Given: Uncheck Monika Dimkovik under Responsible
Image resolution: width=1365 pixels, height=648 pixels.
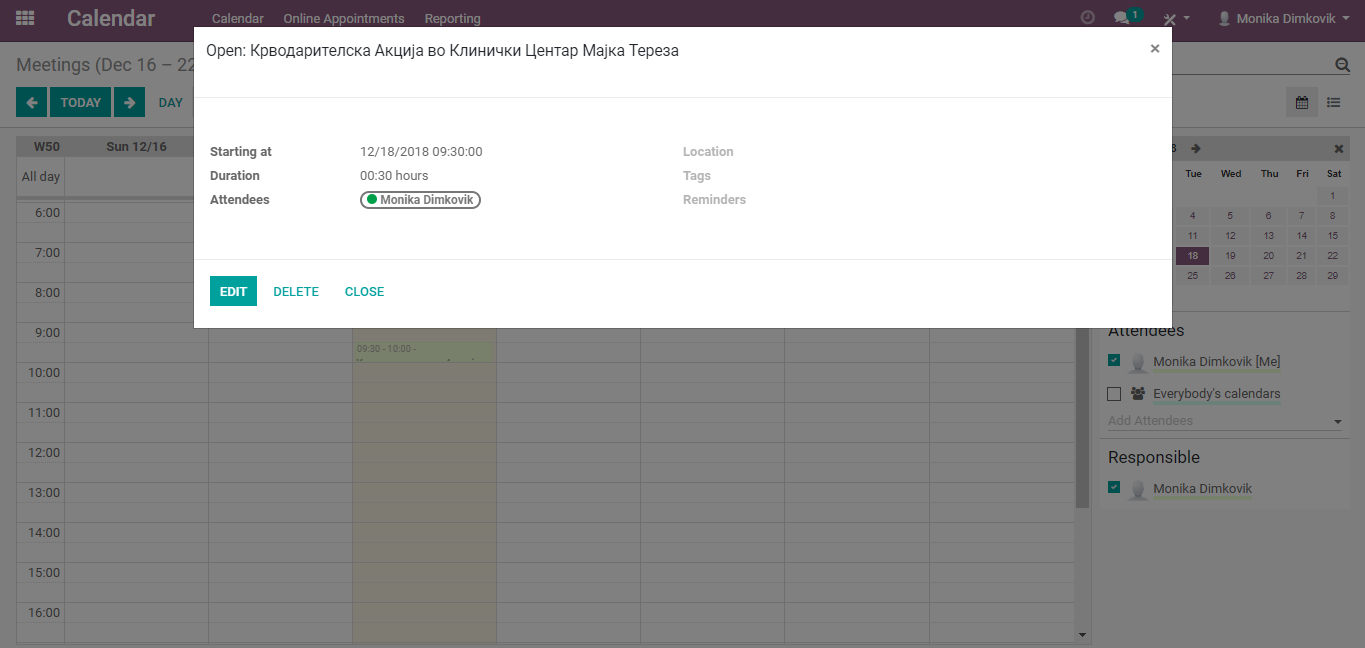Looking at the screenshot, I should (x=1114, y=488).
